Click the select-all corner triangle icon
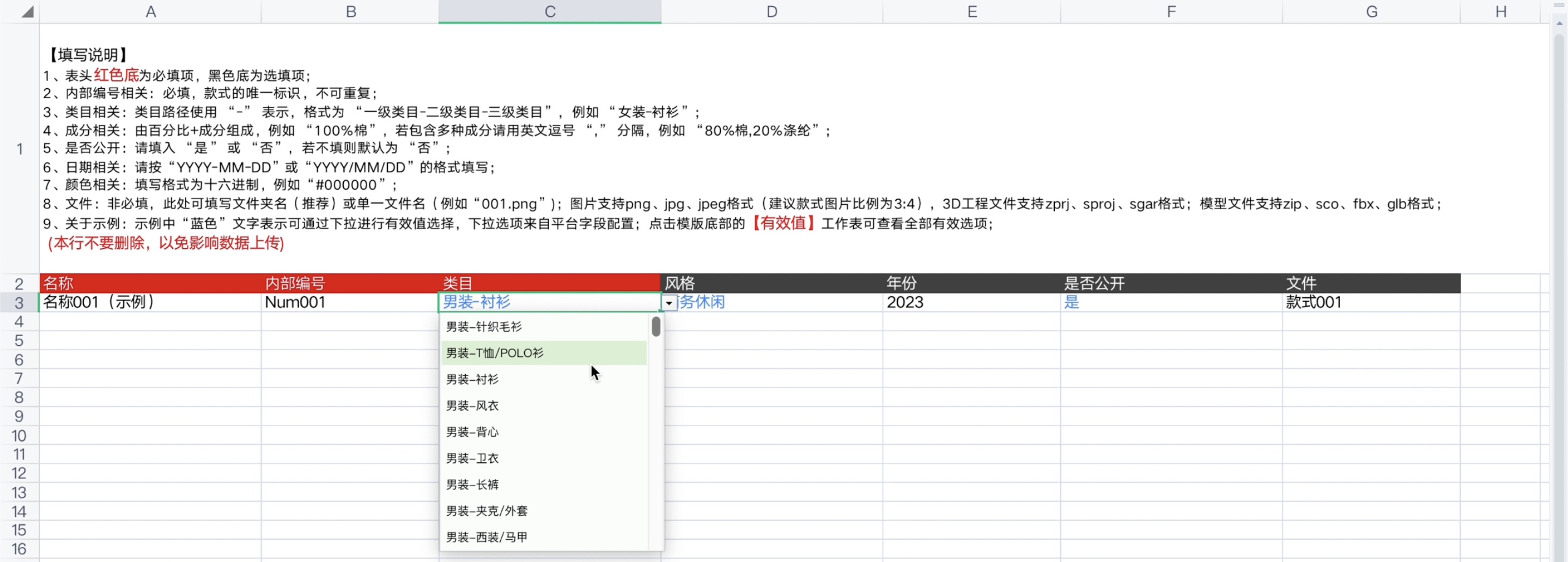 27,11
